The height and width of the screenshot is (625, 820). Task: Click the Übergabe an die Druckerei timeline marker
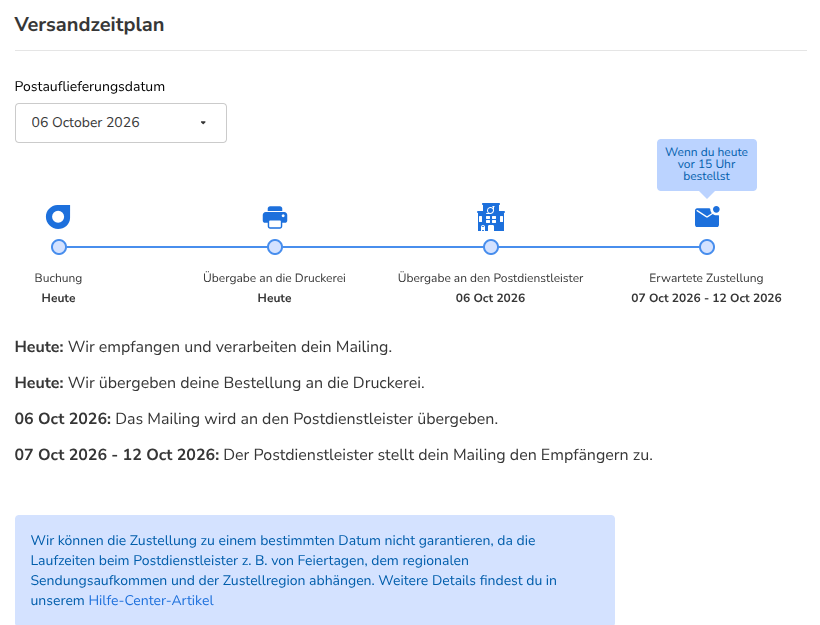[x=275, y=247]
